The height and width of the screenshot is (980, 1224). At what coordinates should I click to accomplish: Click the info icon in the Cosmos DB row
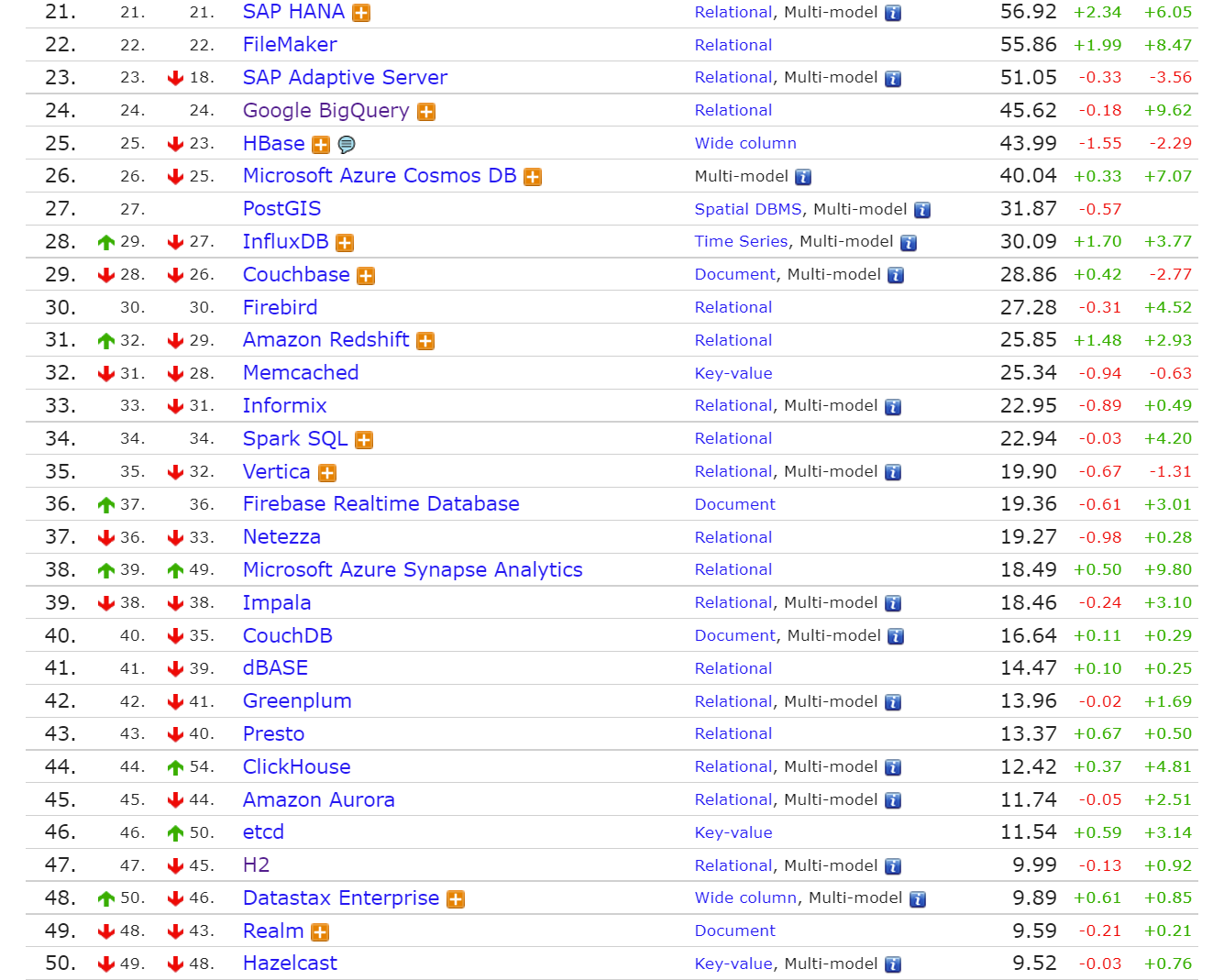click(803, 177)
